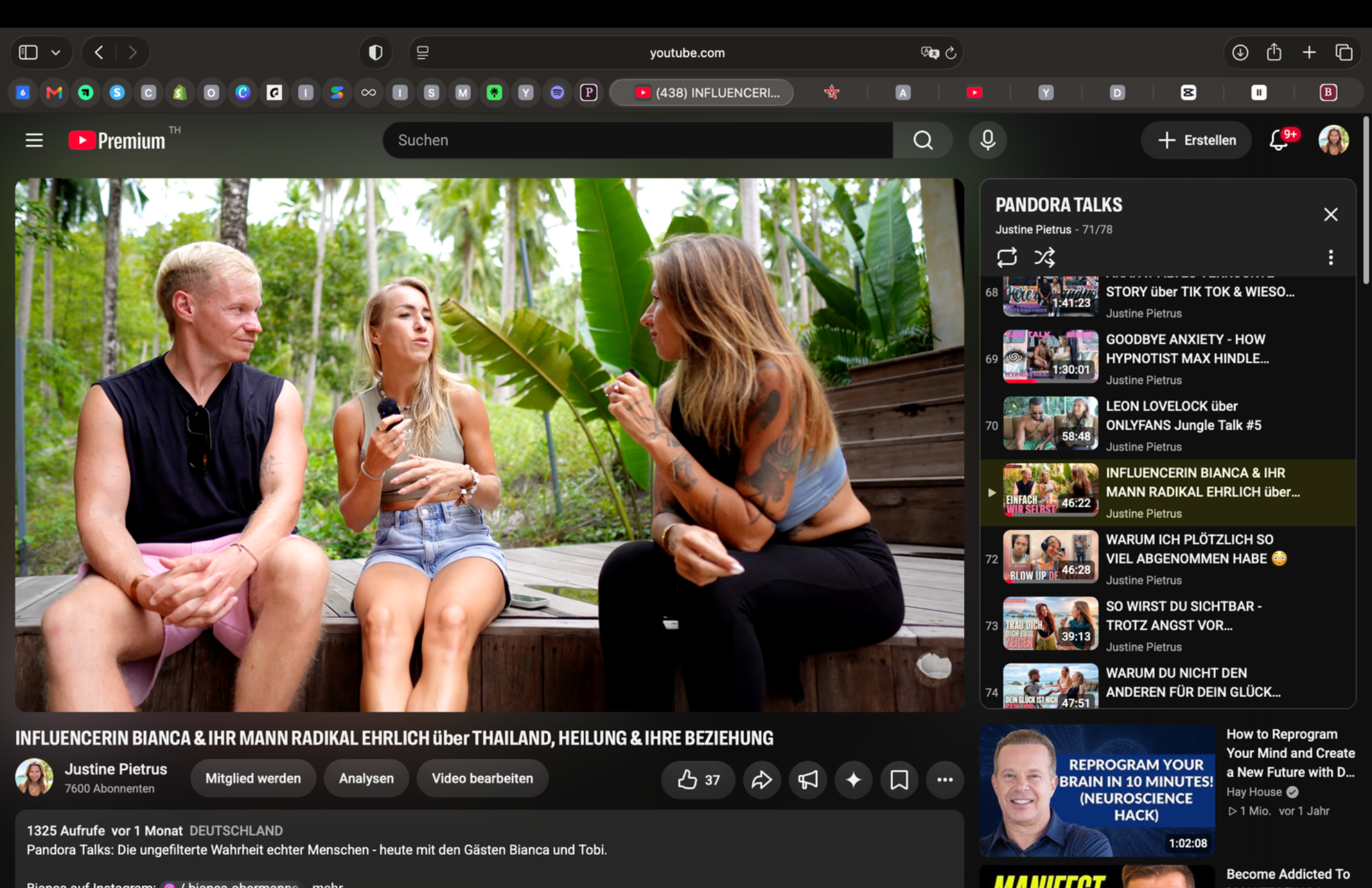This screenshot has width=1372, height=888.
Task: Click the youtube.com address bar
Action: 686,53
